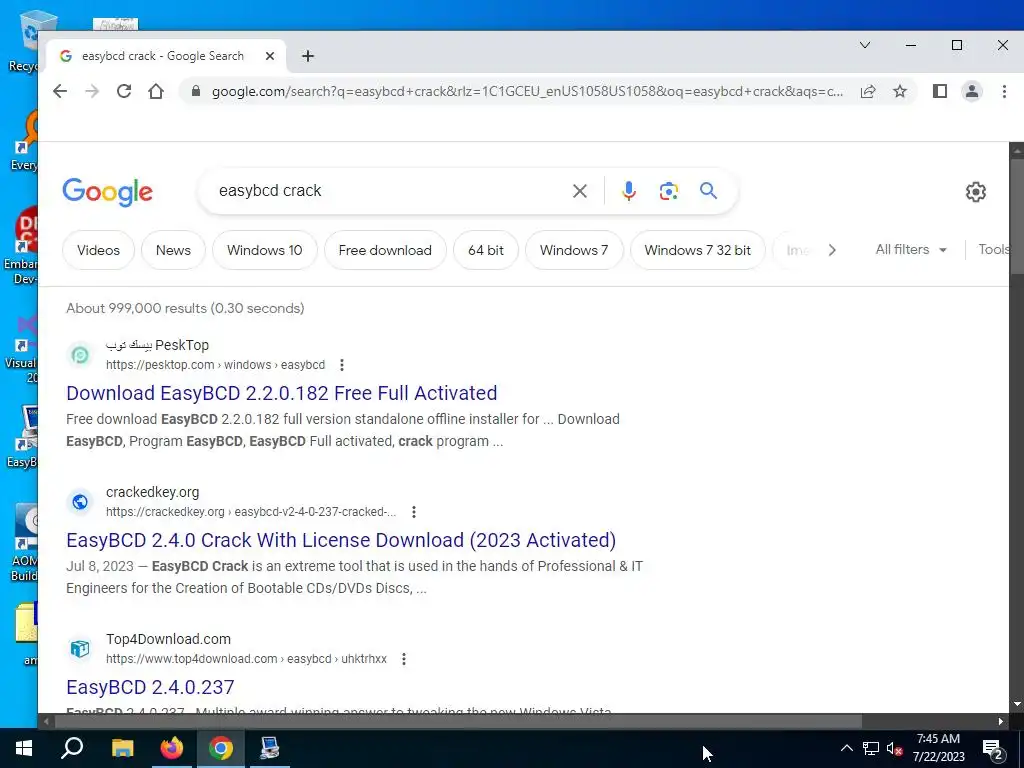
Task: Click the pesktop.com breadcrumb URL
Action: (216, 365)
